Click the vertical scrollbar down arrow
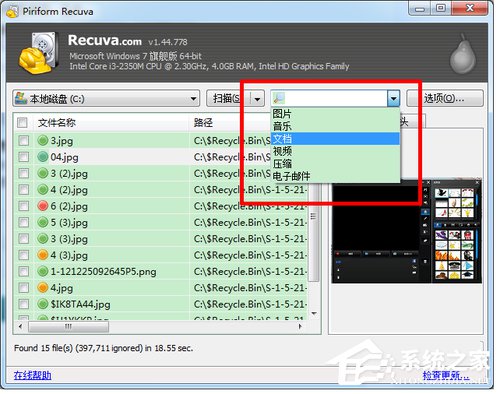The width and height of the screenshot is (500, 394). [314, 314]
